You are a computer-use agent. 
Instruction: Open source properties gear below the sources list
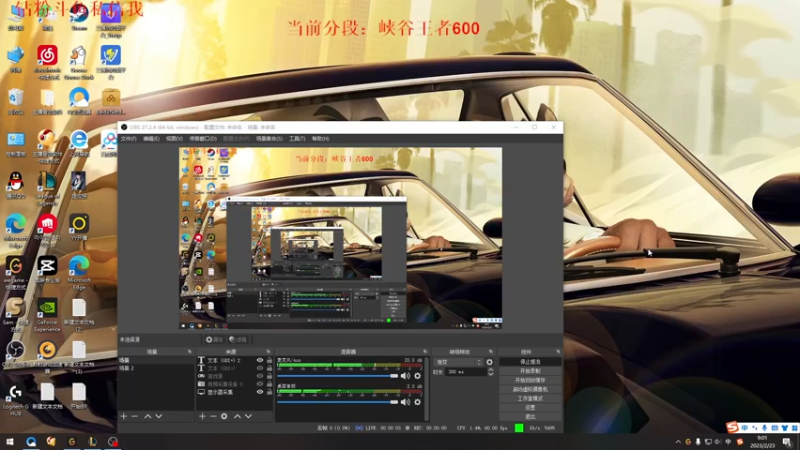click(224, 416)
